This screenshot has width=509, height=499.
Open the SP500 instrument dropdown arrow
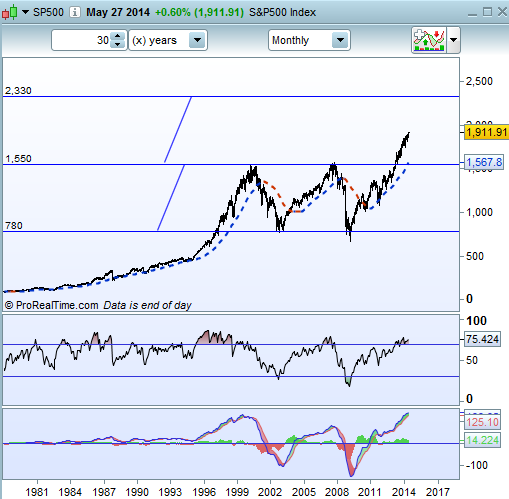pos(25,12)
